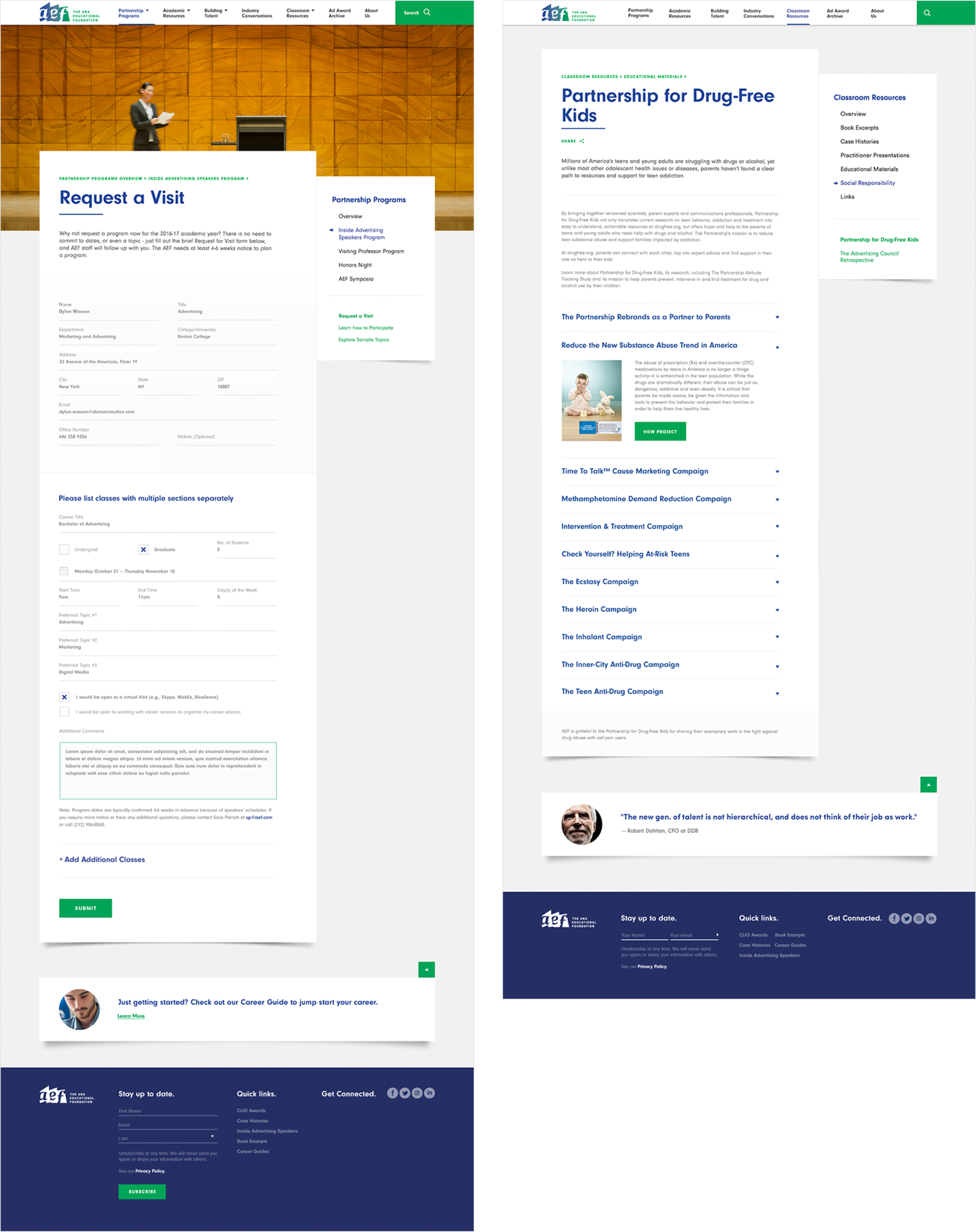976x1232 pixels.
Task: Click the Instagram icon in right footer
Action: pyautogui.click(x=919, y=918)
